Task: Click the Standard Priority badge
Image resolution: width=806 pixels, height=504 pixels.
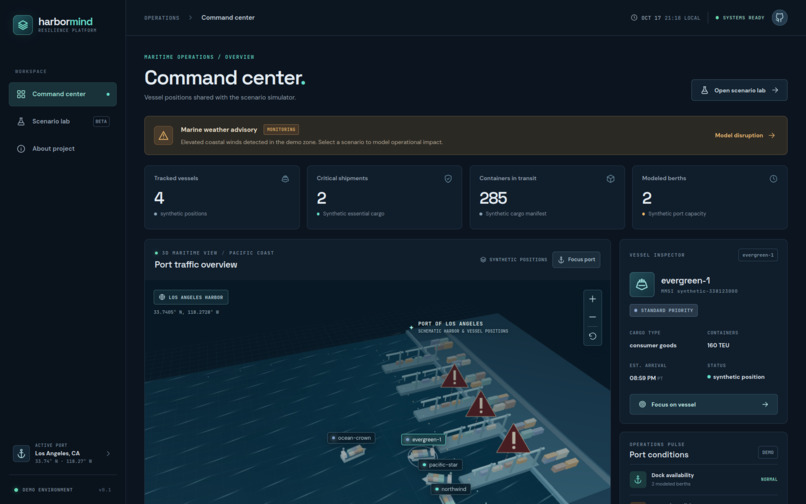Action: click(x=664, y=311)
